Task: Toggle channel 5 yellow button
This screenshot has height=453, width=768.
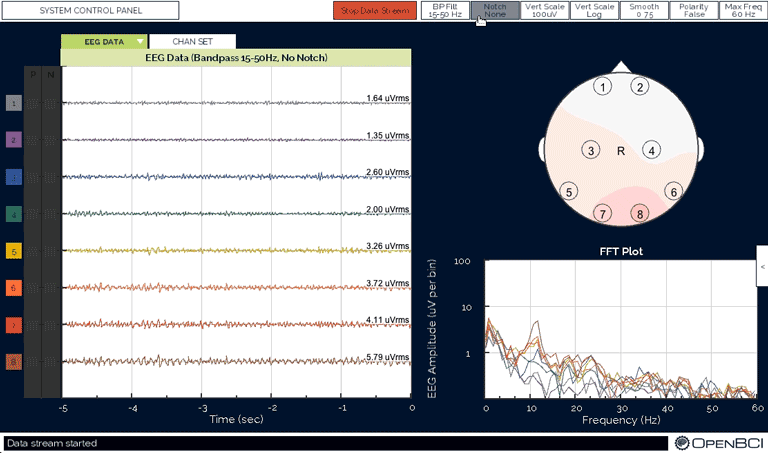Action: click(x=14, y=251)
